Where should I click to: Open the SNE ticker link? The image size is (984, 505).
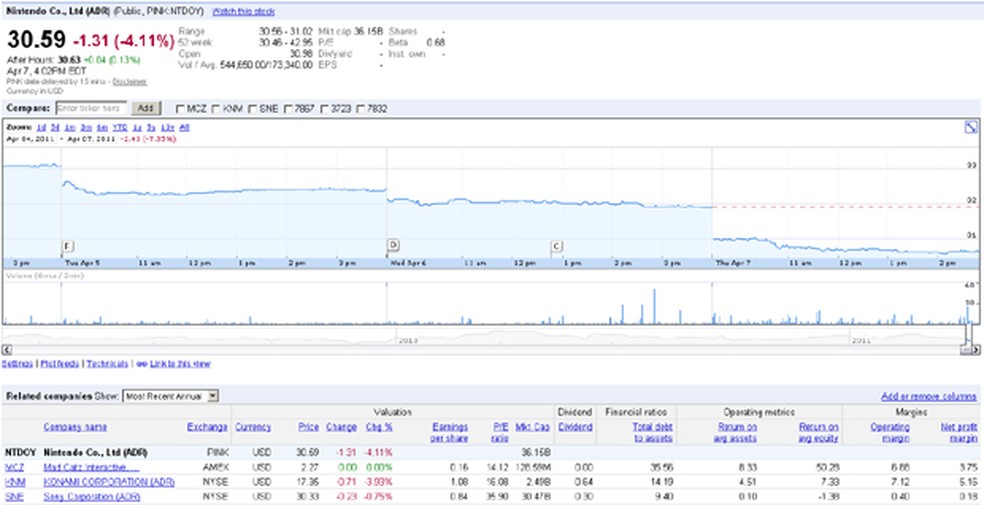click(x=13, y=497)
